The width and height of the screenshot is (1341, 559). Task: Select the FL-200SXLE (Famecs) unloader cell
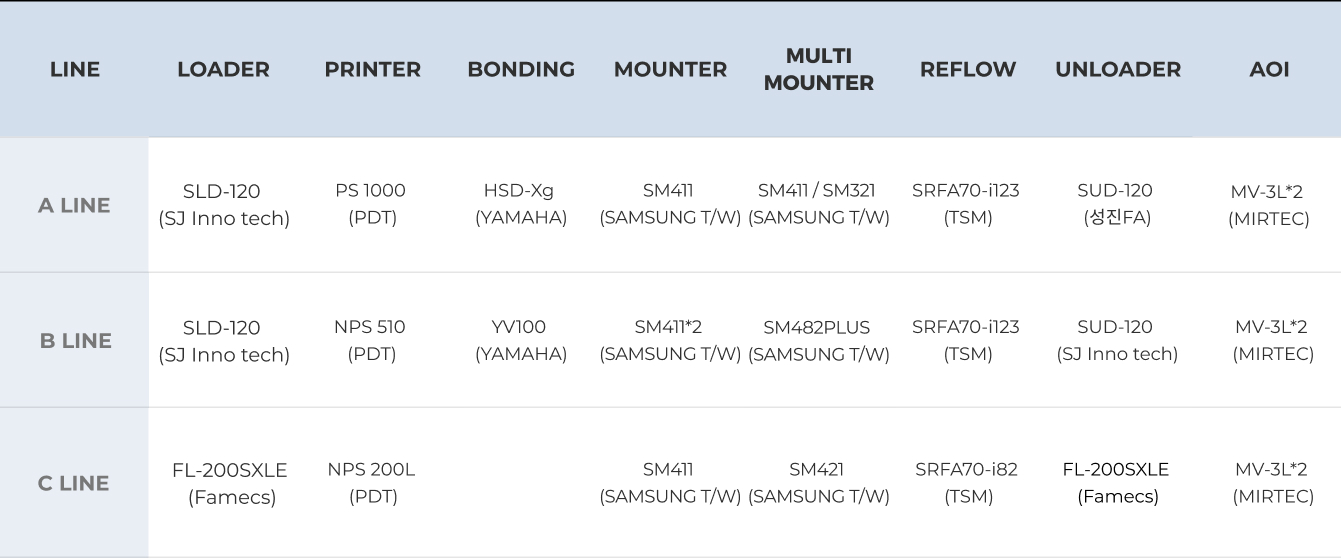point(1116,482)
